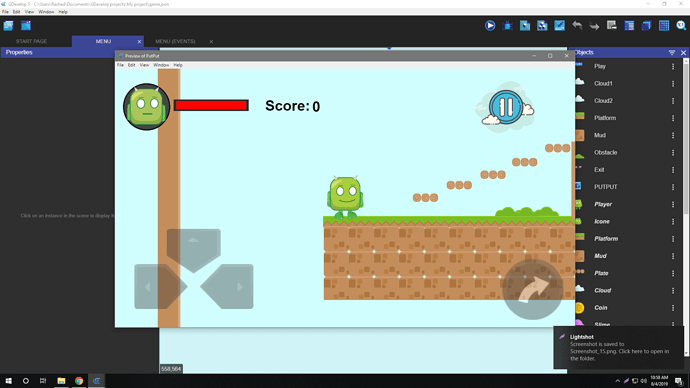Open options menu for Coin object
This screenshot has height=388, width=690.
[672, 307]
